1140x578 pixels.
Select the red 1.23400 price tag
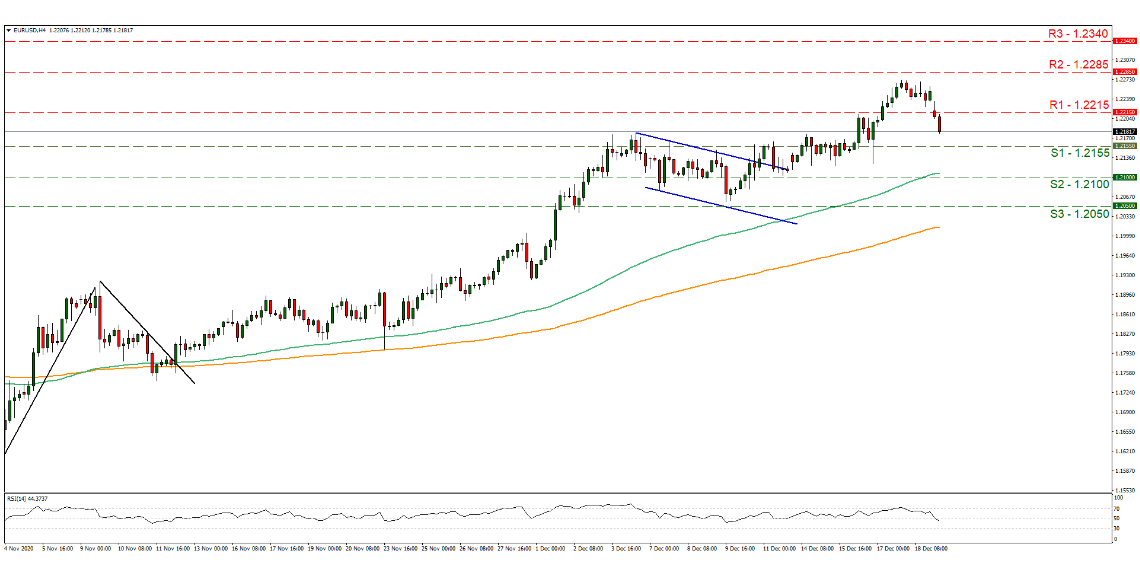pos(1124,41)
